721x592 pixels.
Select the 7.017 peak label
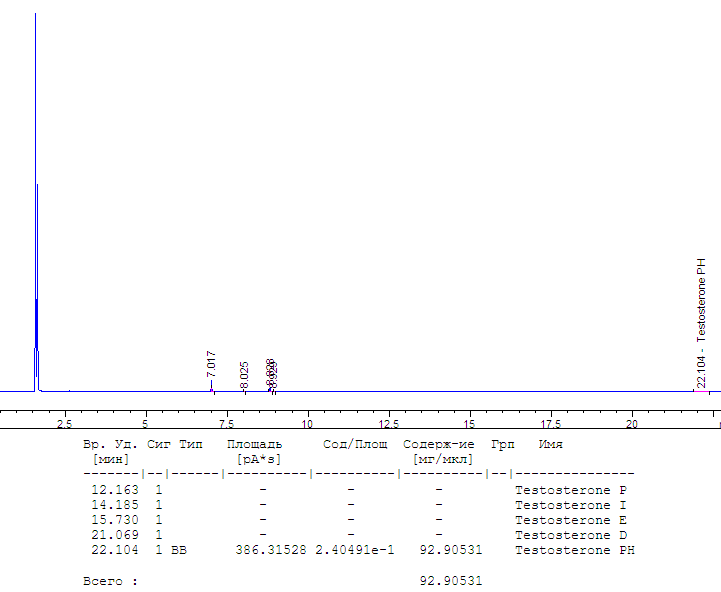[x=211, y=363]
